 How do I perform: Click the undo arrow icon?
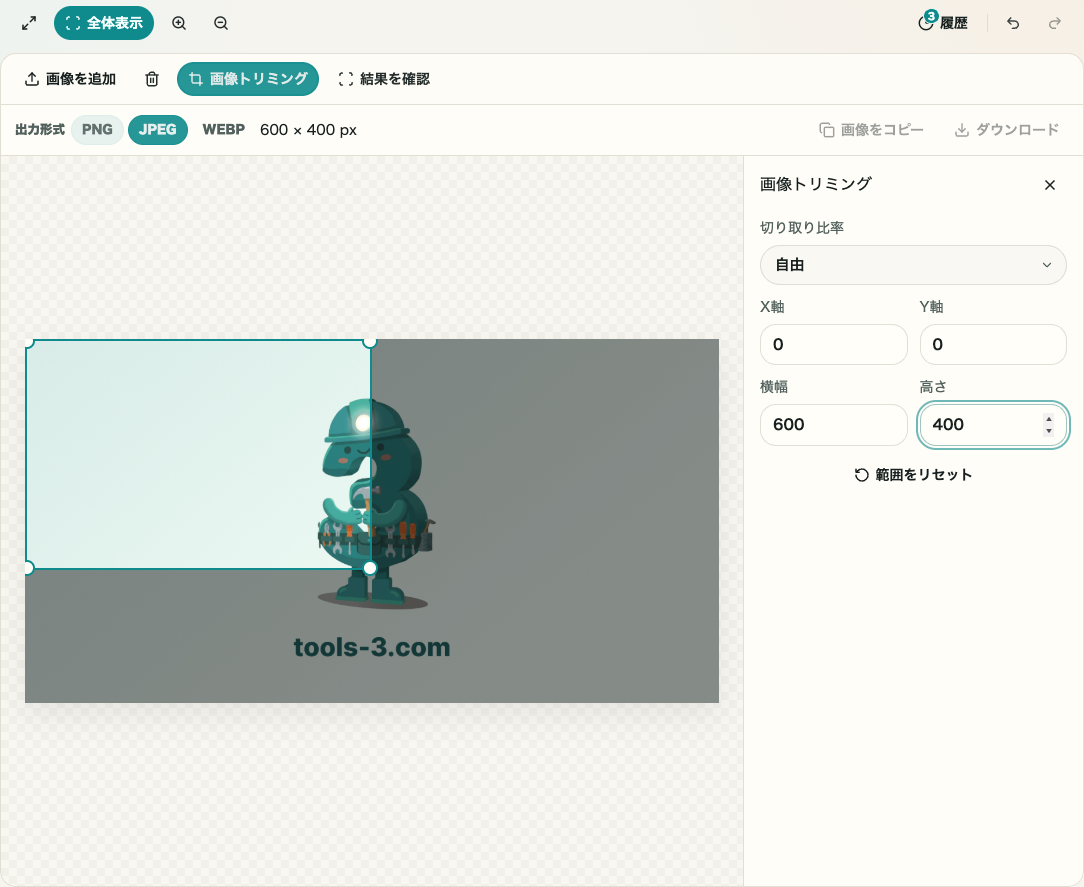click(1013, 24)
